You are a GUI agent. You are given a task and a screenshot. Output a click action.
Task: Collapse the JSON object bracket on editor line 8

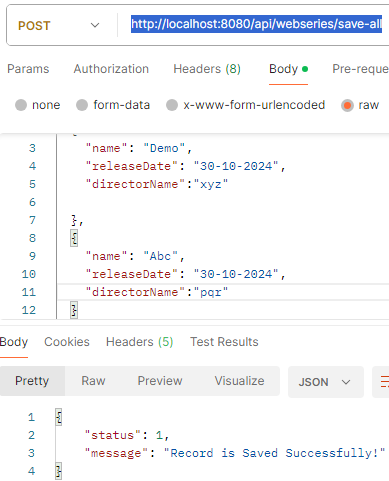pos(74,238)
